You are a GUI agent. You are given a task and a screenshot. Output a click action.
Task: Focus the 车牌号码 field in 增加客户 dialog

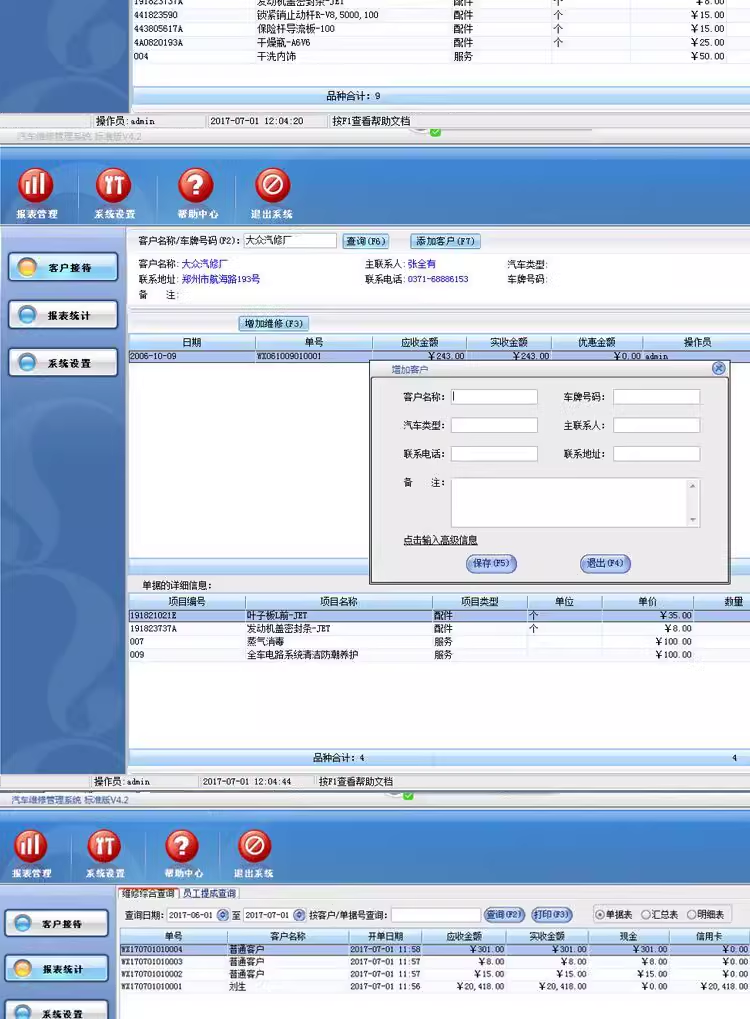click(x=656, y=396)
